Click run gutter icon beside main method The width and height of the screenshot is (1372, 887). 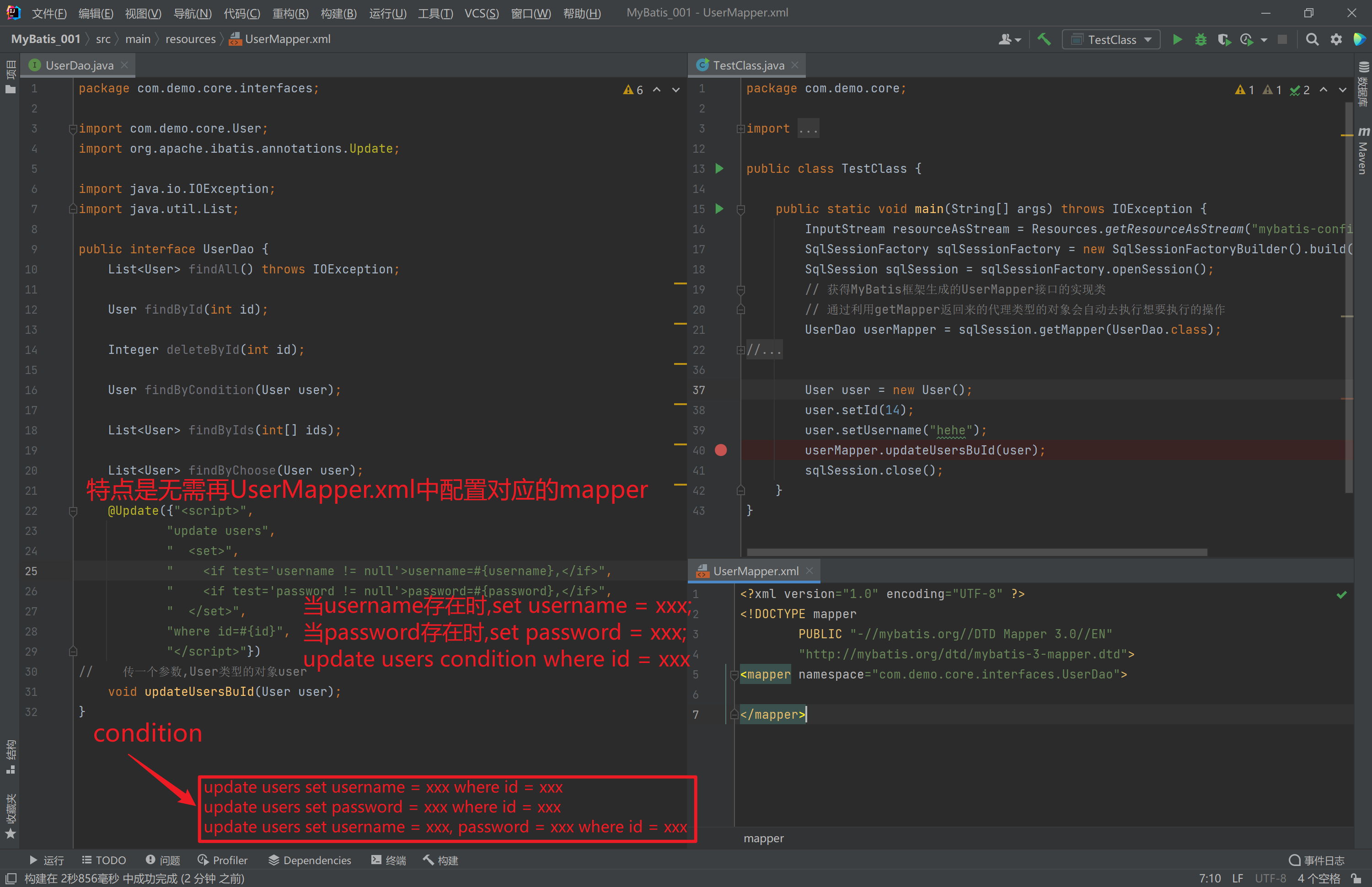[719, 208]
